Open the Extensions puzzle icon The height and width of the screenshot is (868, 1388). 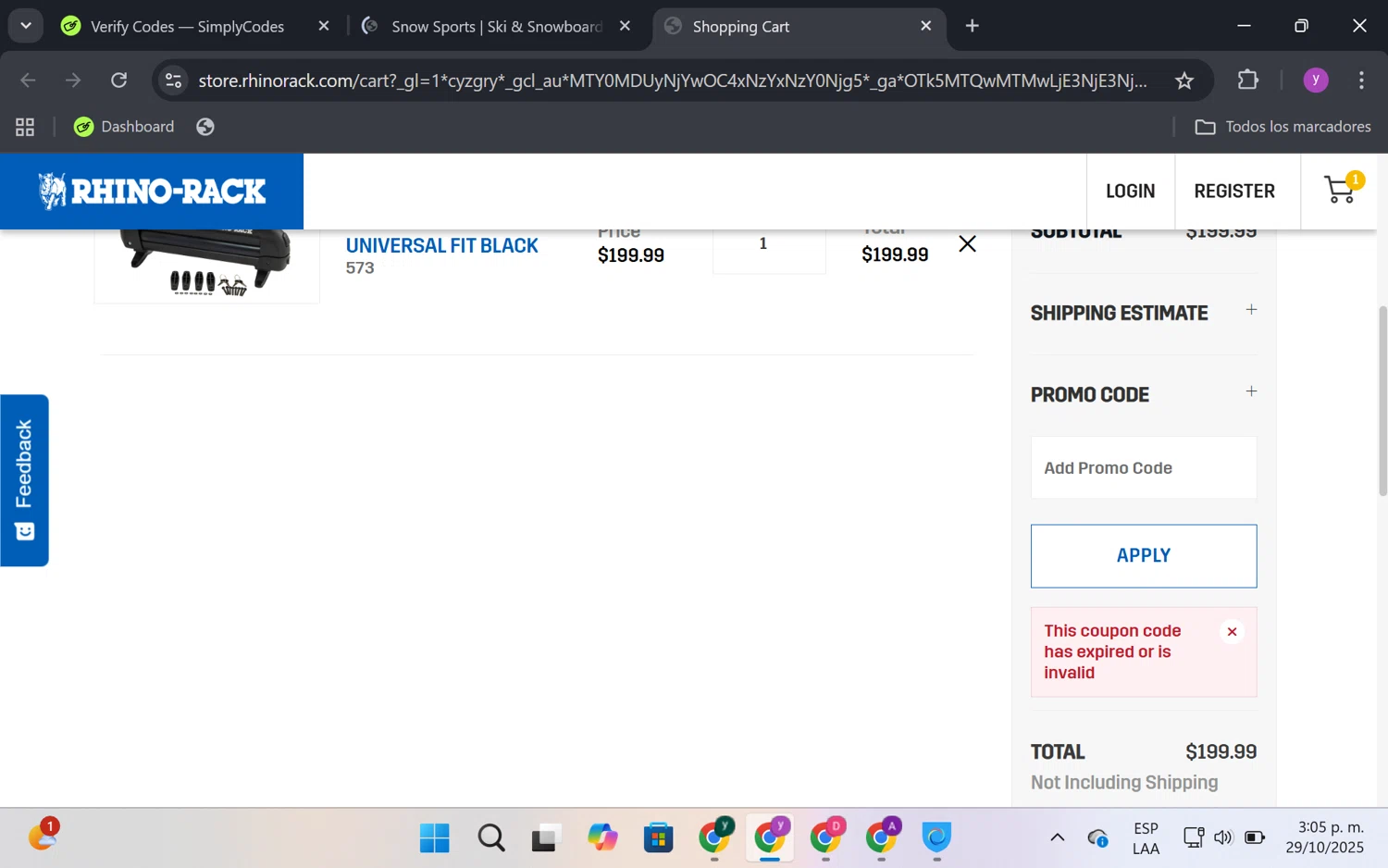(x=1248, y=80)
